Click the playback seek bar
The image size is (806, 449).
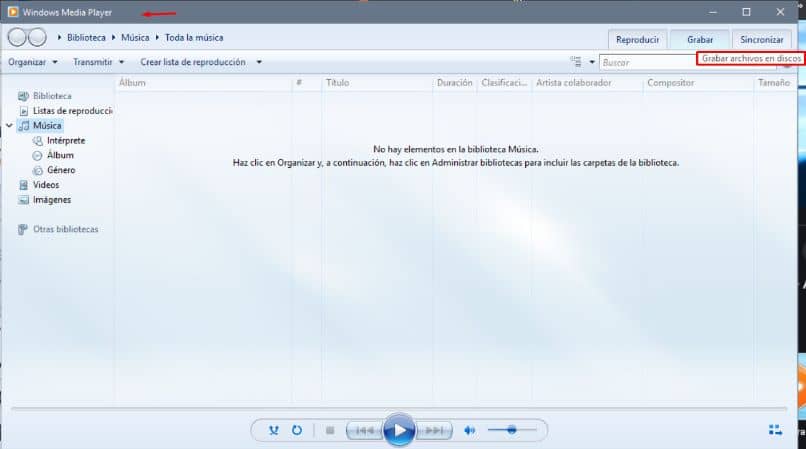click(x=399, y=408)
